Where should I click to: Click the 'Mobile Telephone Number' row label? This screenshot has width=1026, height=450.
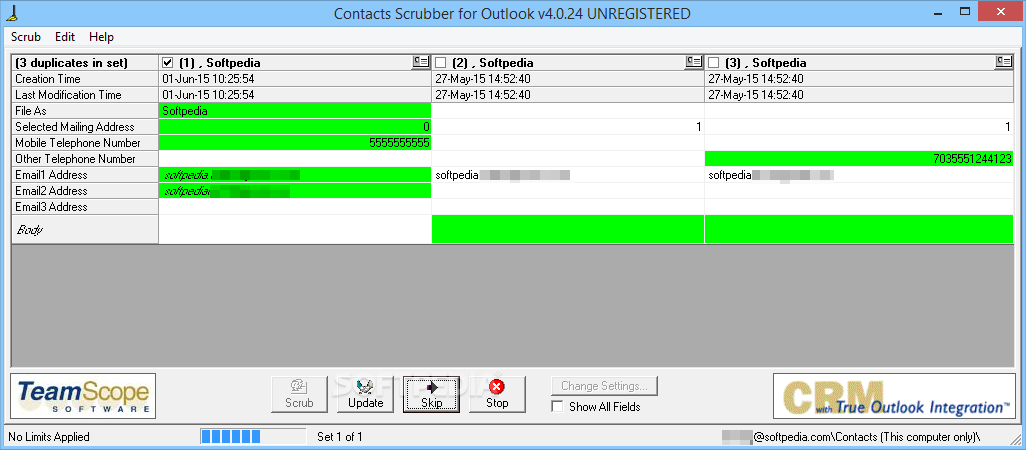pyautogui.click(x=85, y=143)
